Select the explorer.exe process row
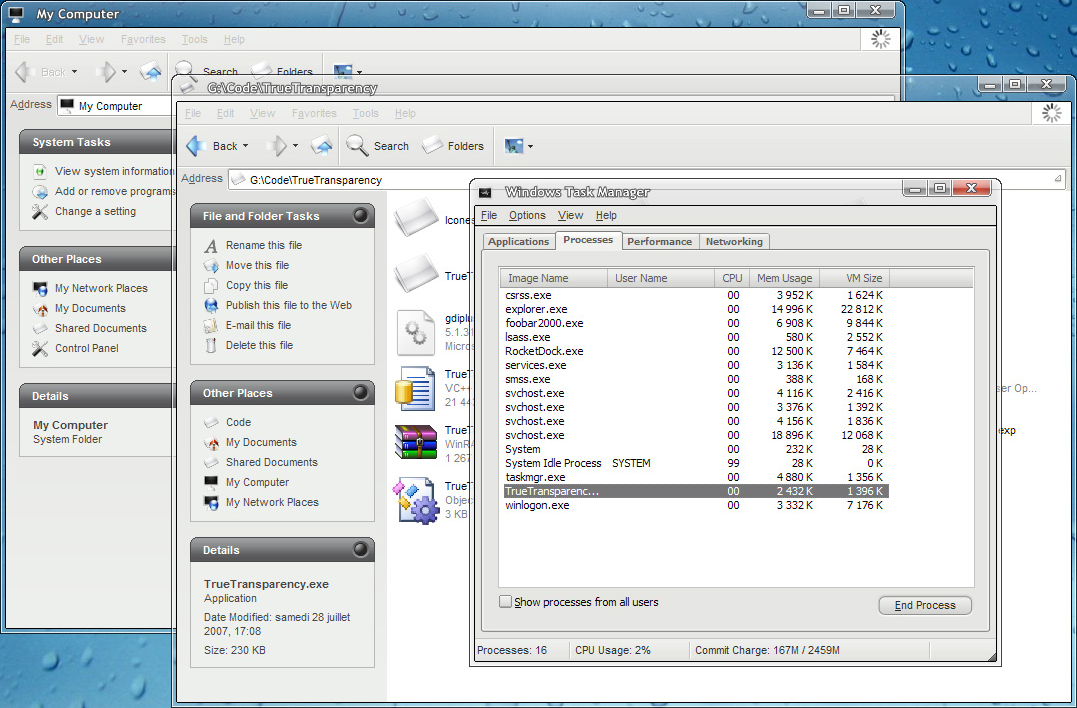Viewport: 1077px width, 708px height. (x=537, y=310)
